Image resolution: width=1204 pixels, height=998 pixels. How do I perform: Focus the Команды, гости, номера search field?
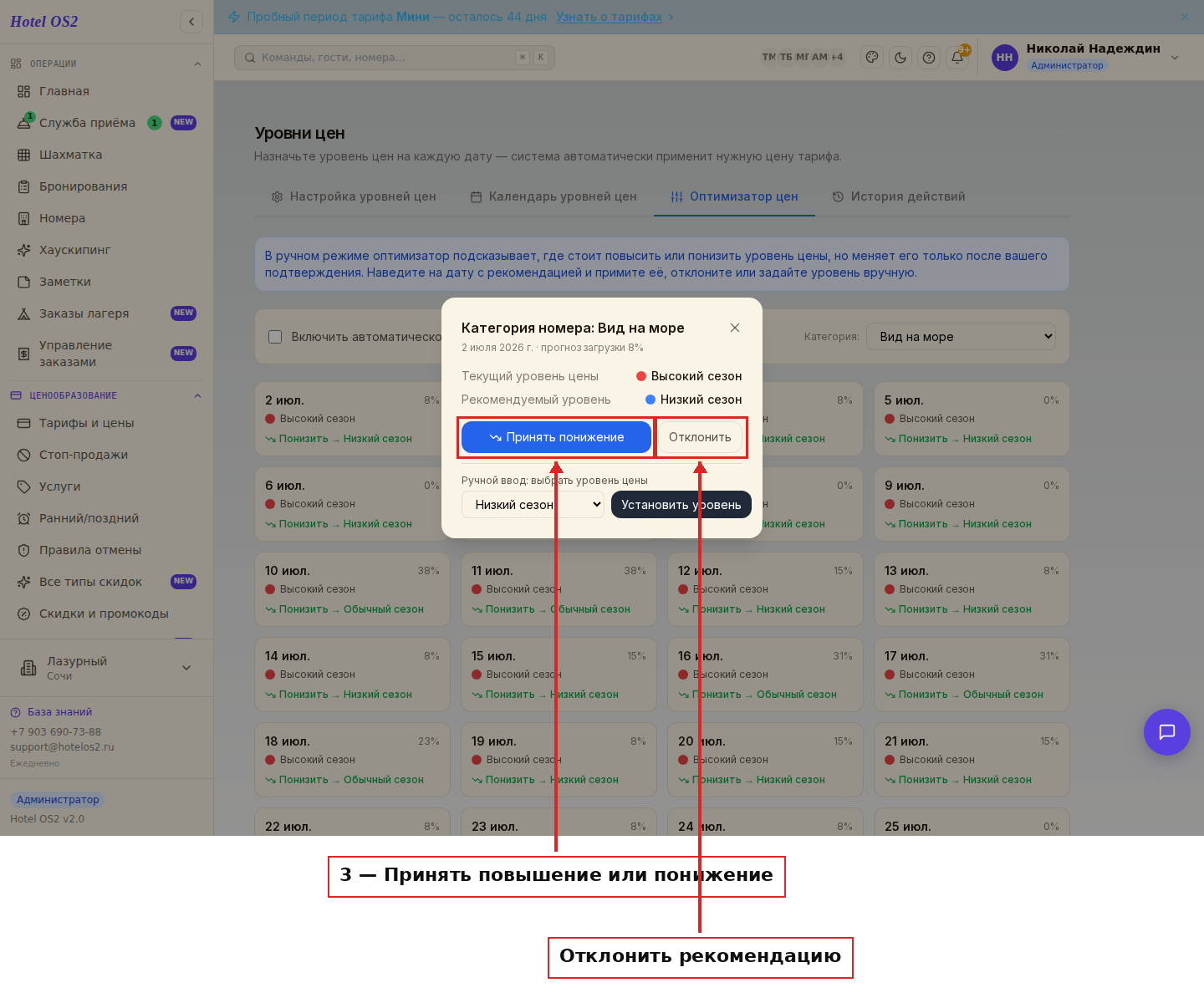(395, 58)
